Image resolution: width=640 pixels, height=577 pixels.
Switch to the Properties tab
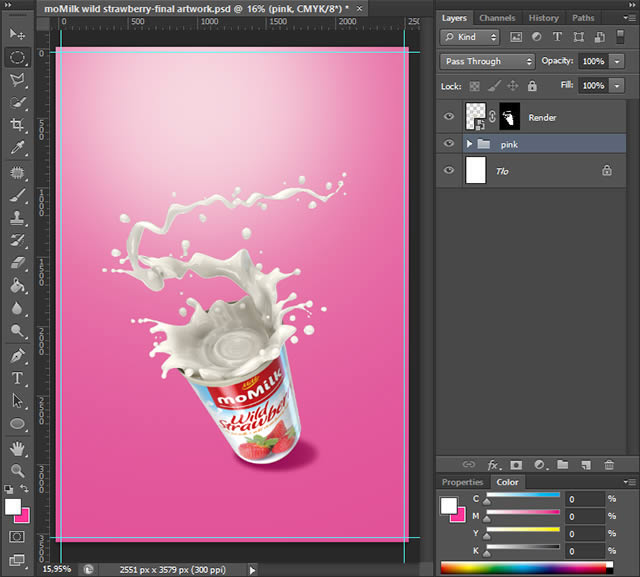tap(462, 482)
